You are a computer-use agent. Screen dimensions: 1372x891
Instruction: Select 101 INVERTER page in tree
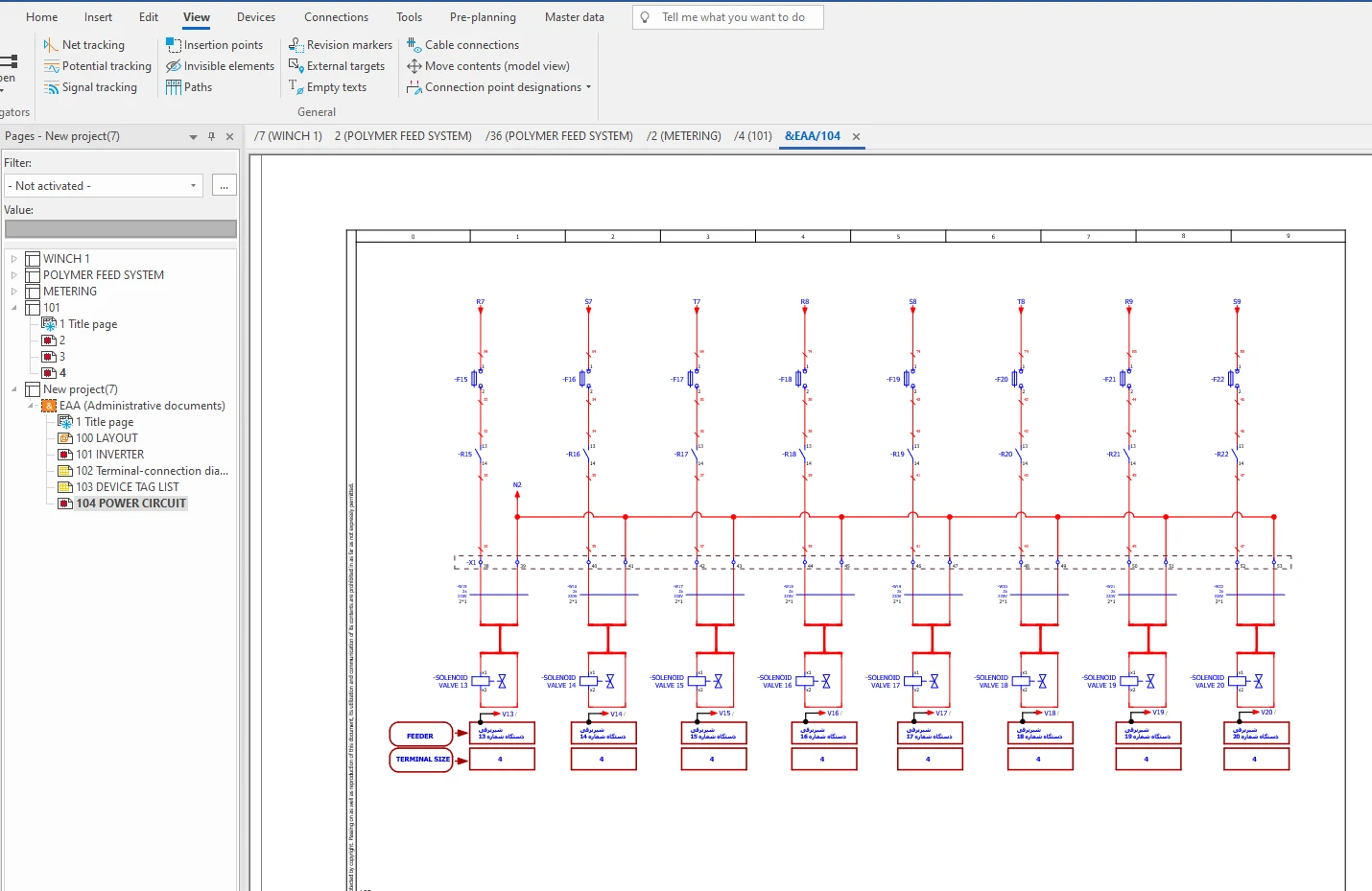click(x=109, y=455)
